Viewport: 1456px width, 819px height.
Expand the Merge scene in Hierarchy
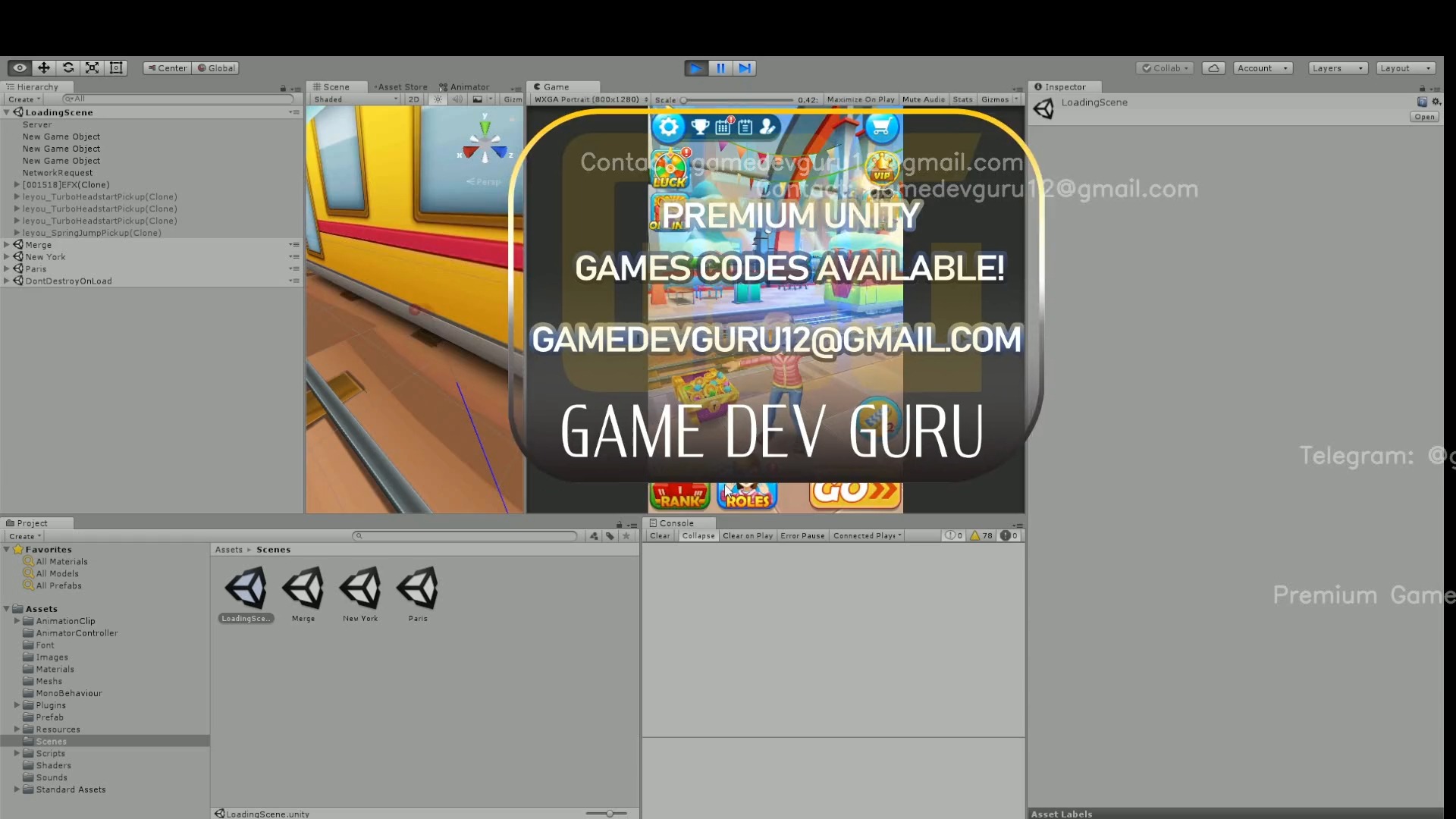tap(7, 245)
